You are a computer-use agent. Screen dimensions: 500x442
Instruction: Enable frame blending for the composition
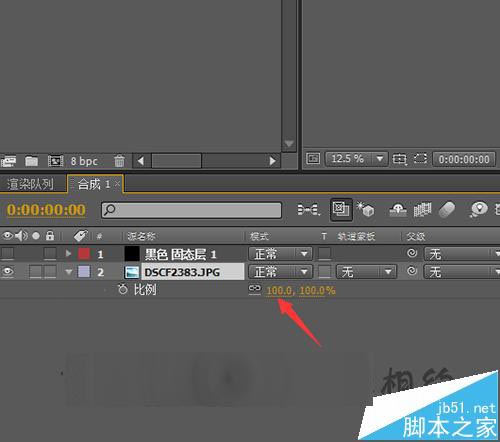(422, 210)
